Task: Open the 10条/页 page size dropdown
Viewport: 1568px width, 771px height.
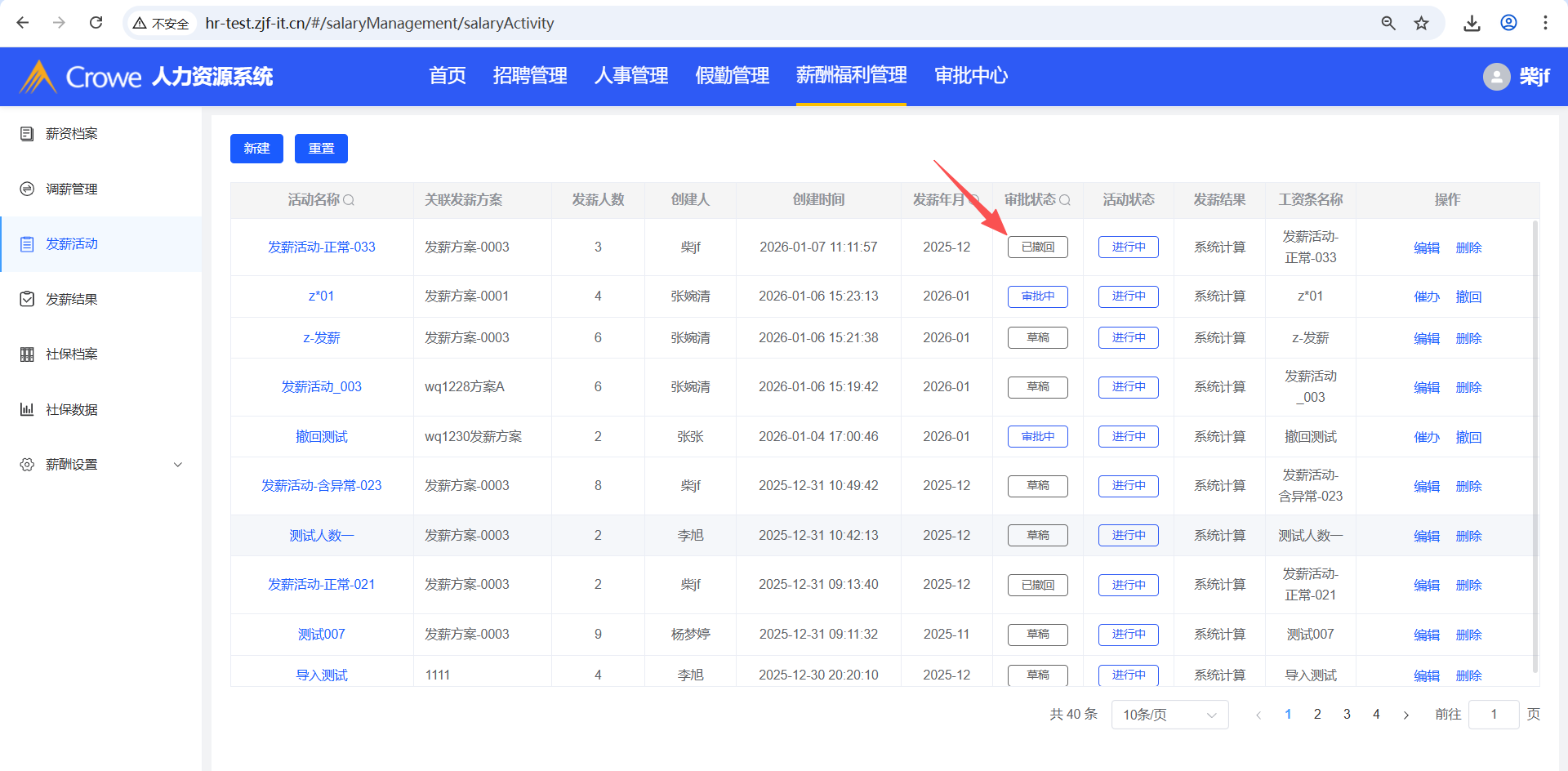Action: click(x=1169, y=715)
